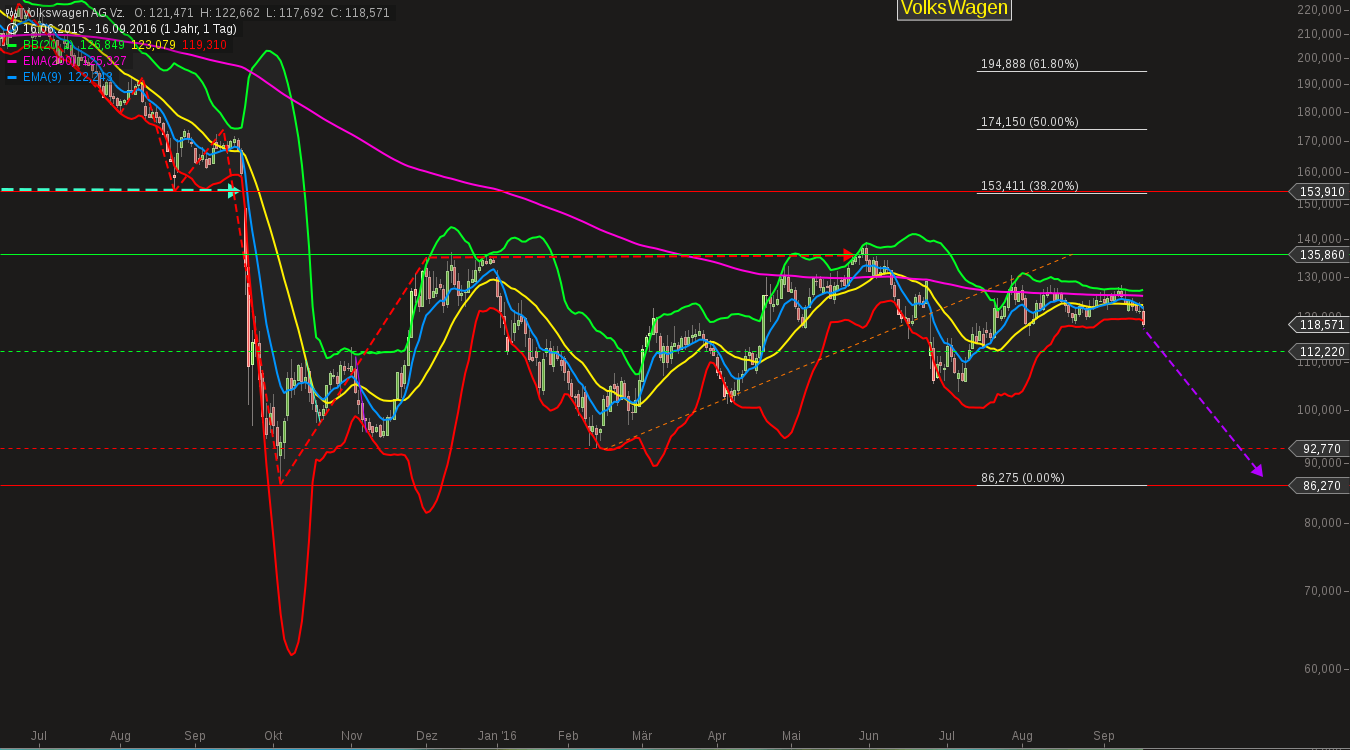Click the 60,000 price axis label
The width and height of the screenshot is (1350, 750).
pyautogui.click(x=1321, y=669)
